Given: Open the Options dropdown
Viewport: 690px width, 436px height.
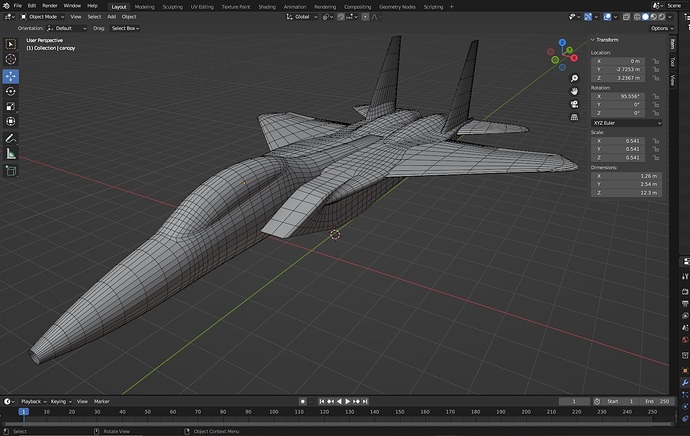Looking at the screenshot, I should pyautogui.click(x=662, y=28).
